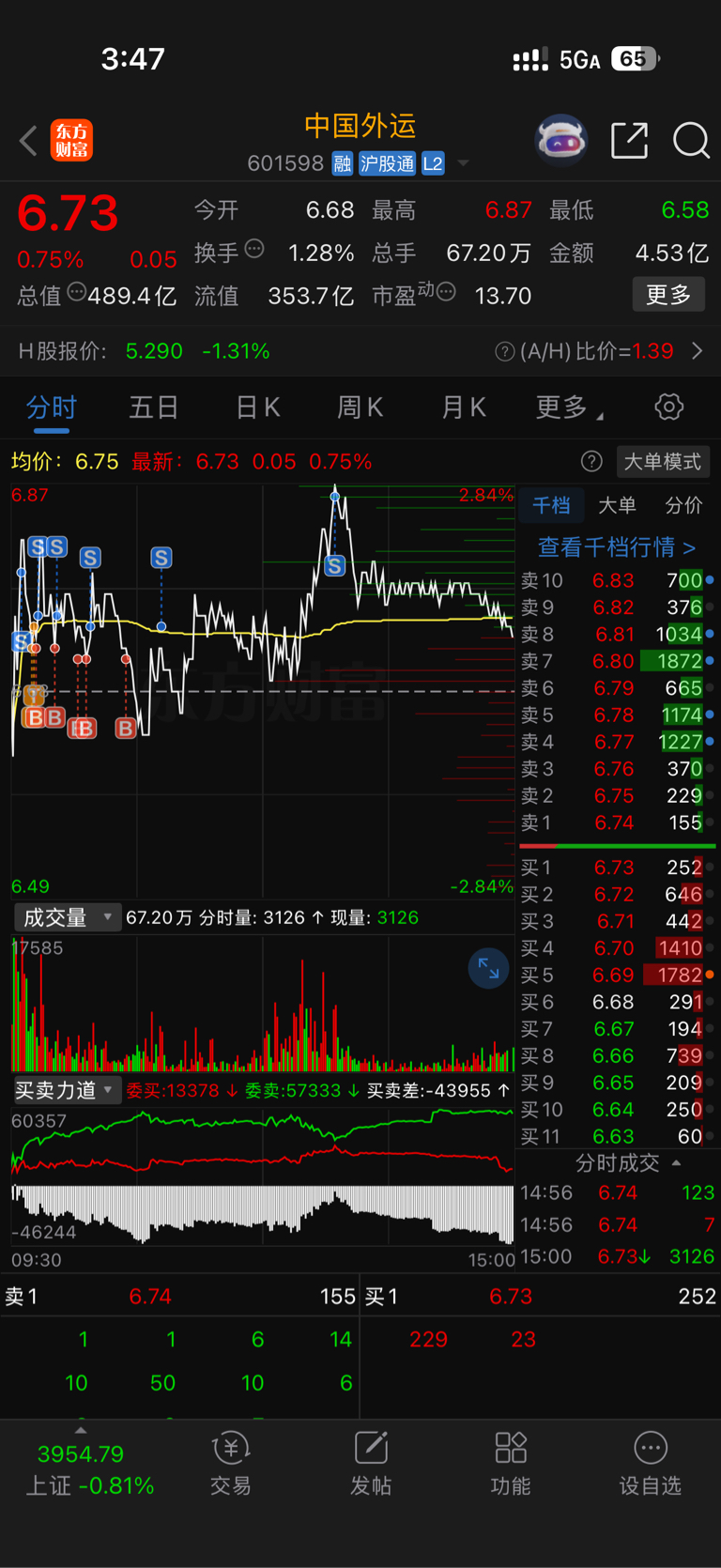Expand the index bar up arrow
Screen dimensions: 721x1568
pos(81,1430)
